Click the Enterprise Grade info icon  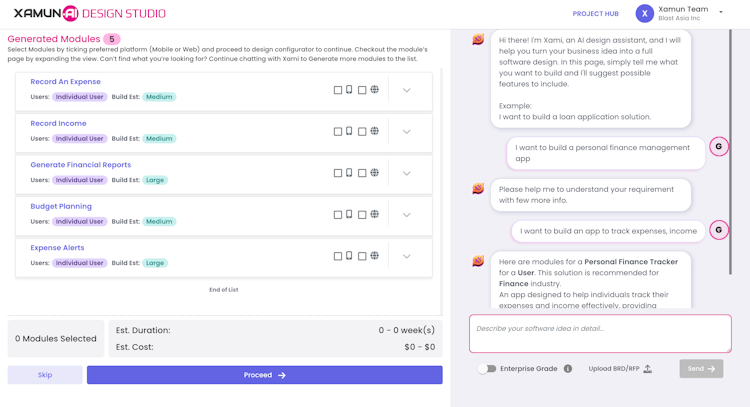click(568, 369)
